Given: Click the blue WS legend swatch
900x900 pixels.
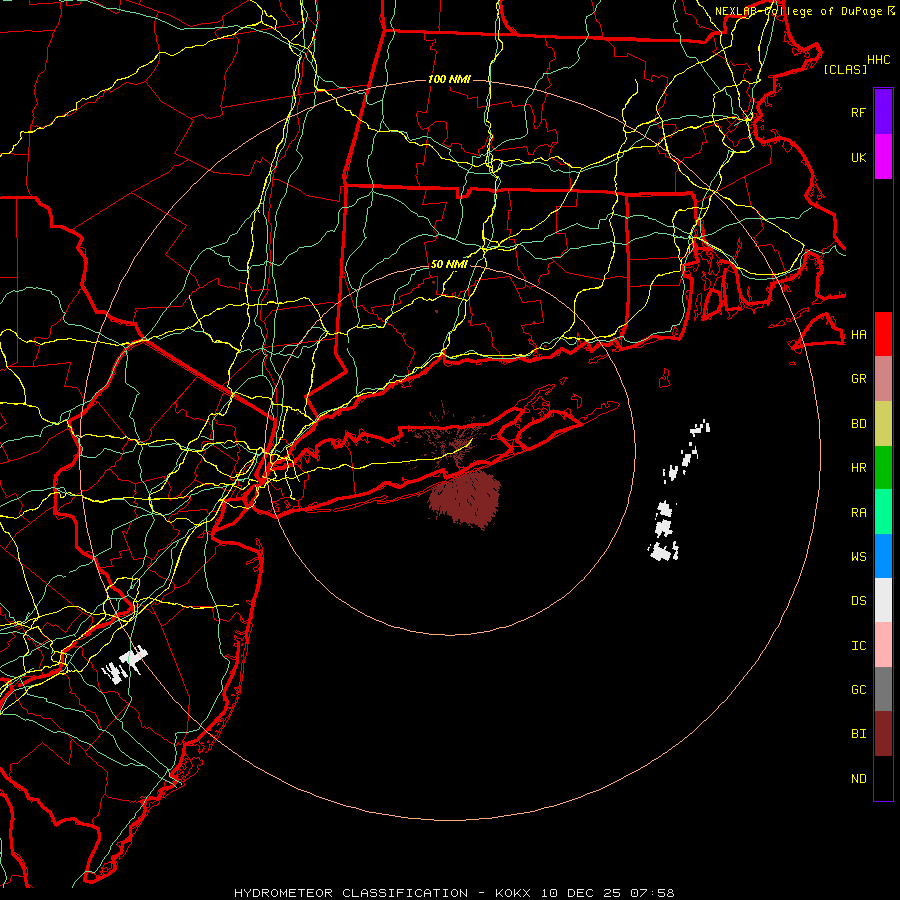Looking at the screenshot, I should 883,556.
